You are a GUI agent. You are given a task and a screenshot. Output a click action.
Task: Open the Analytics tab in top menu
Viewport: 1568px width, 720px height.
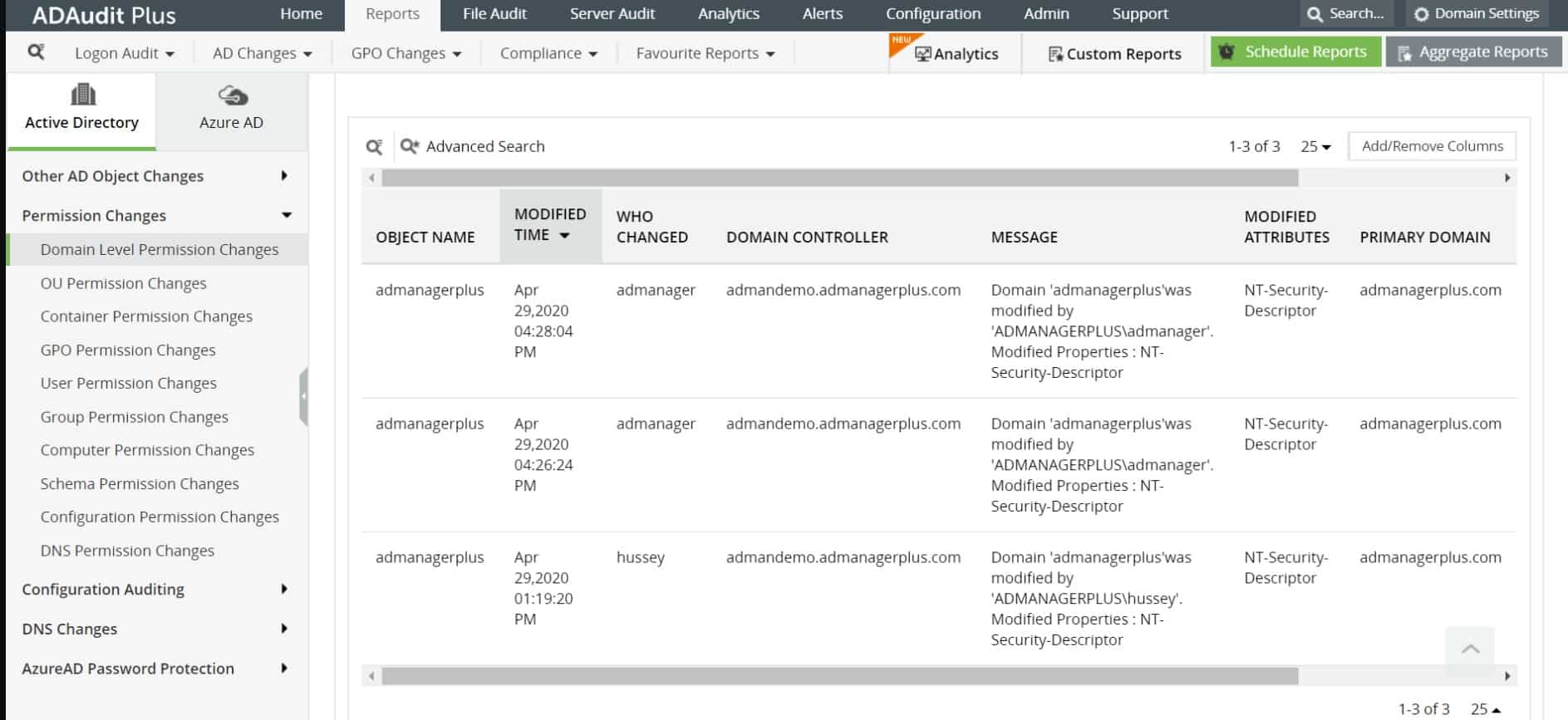click(729, 14)
